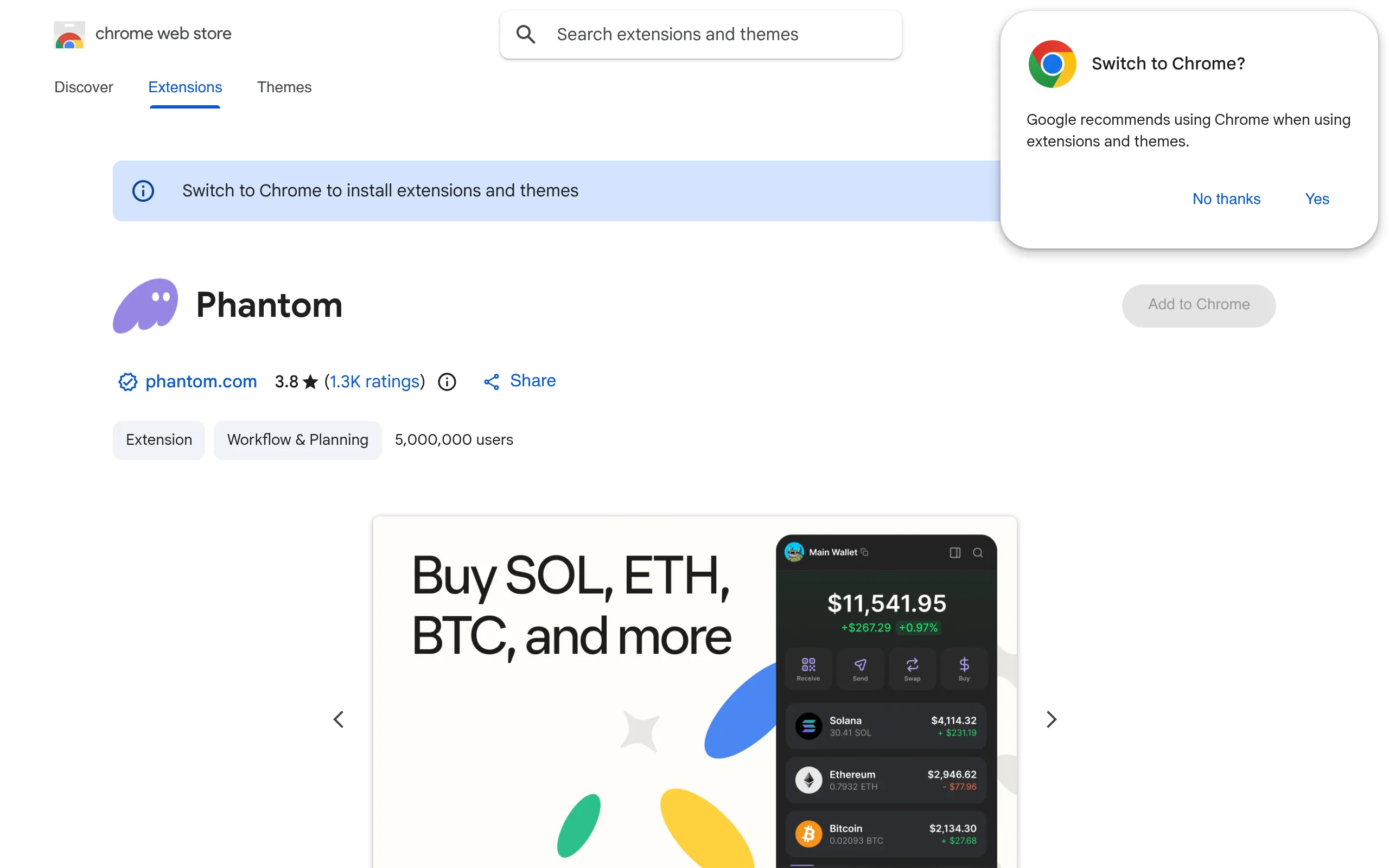The height and width of the screenshot is (868, 1389).
Task: Click the Add to Chrome button
Action: click(x=1199, y=305)
